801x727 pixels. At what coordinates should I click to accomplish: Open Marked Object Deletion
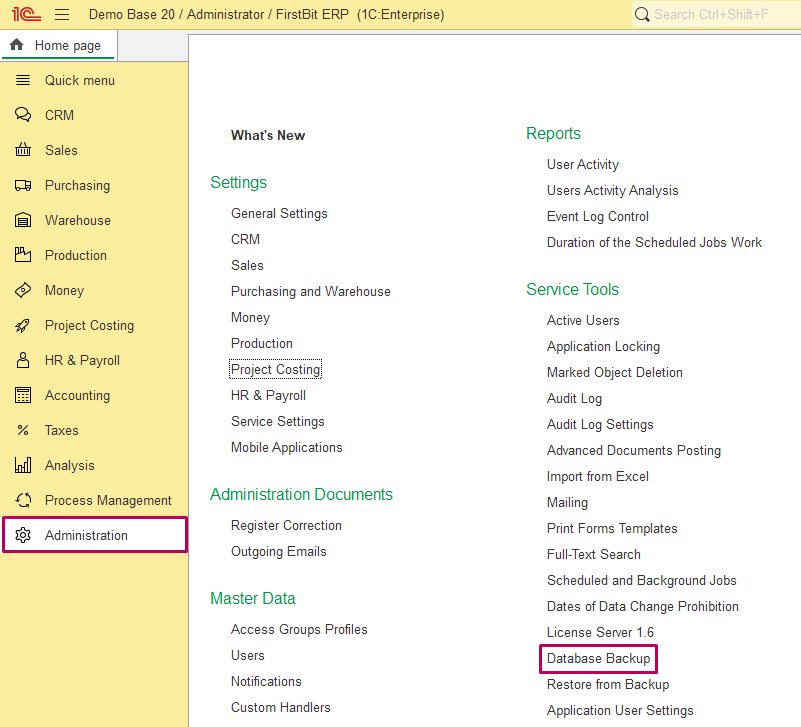pos(615,372)
